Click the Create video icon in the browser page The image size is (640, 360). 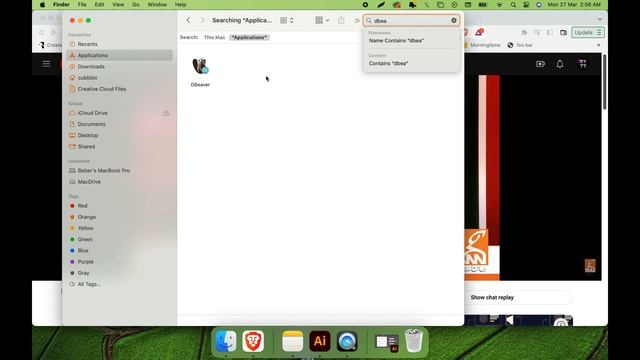pos(540,64)
